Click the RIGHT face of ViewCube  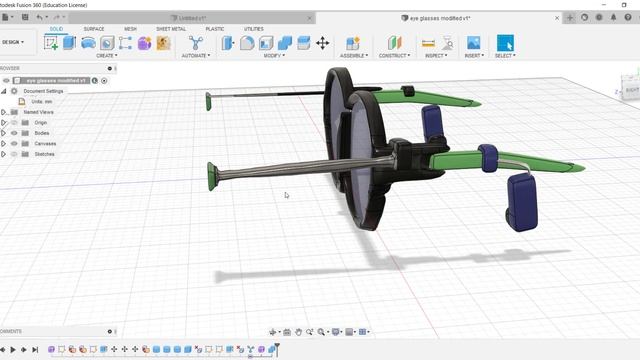click(632, 90)
